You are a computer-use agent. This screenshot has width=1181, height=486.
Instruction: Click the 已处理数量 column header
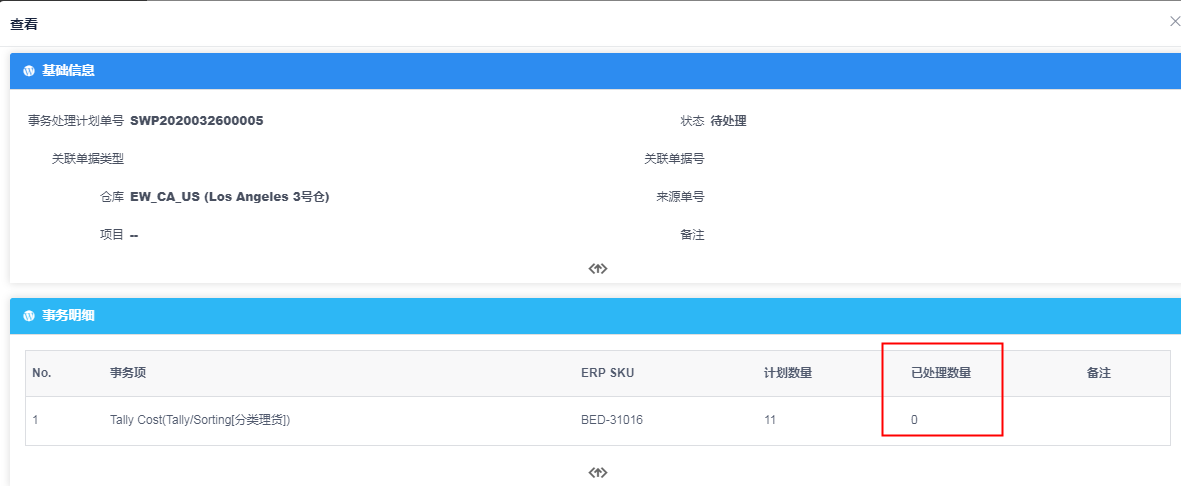tap(941, 373)
